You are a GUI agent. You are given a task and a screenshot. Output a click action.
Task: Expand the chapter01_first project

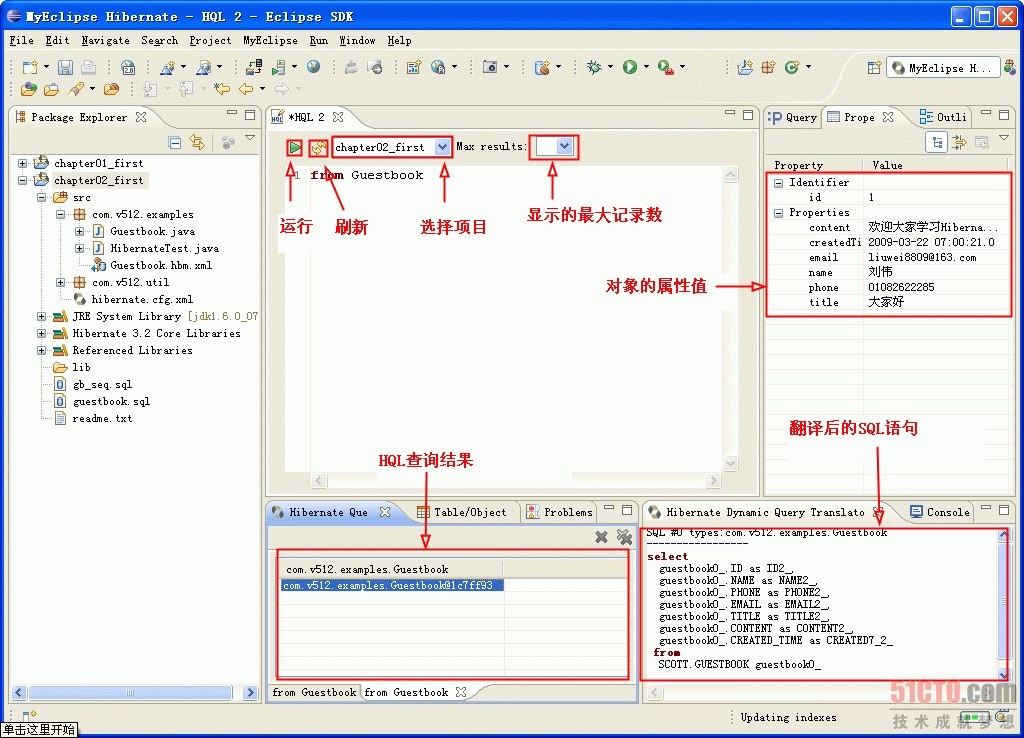point(22,163)
